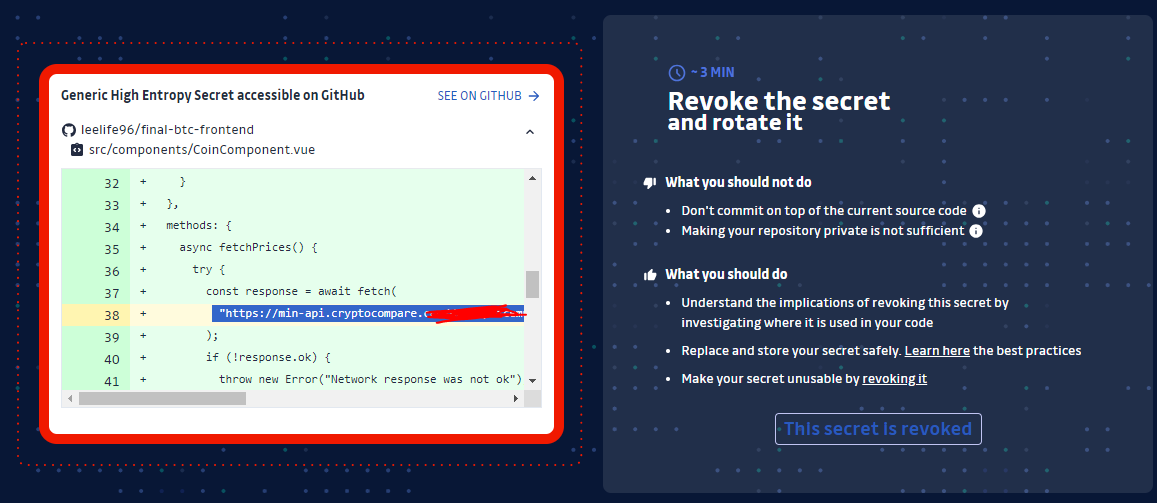Click the thumbs-up icon by What you should do
The height and width of the screenshot is (503, 1157).
coord(650,274)
